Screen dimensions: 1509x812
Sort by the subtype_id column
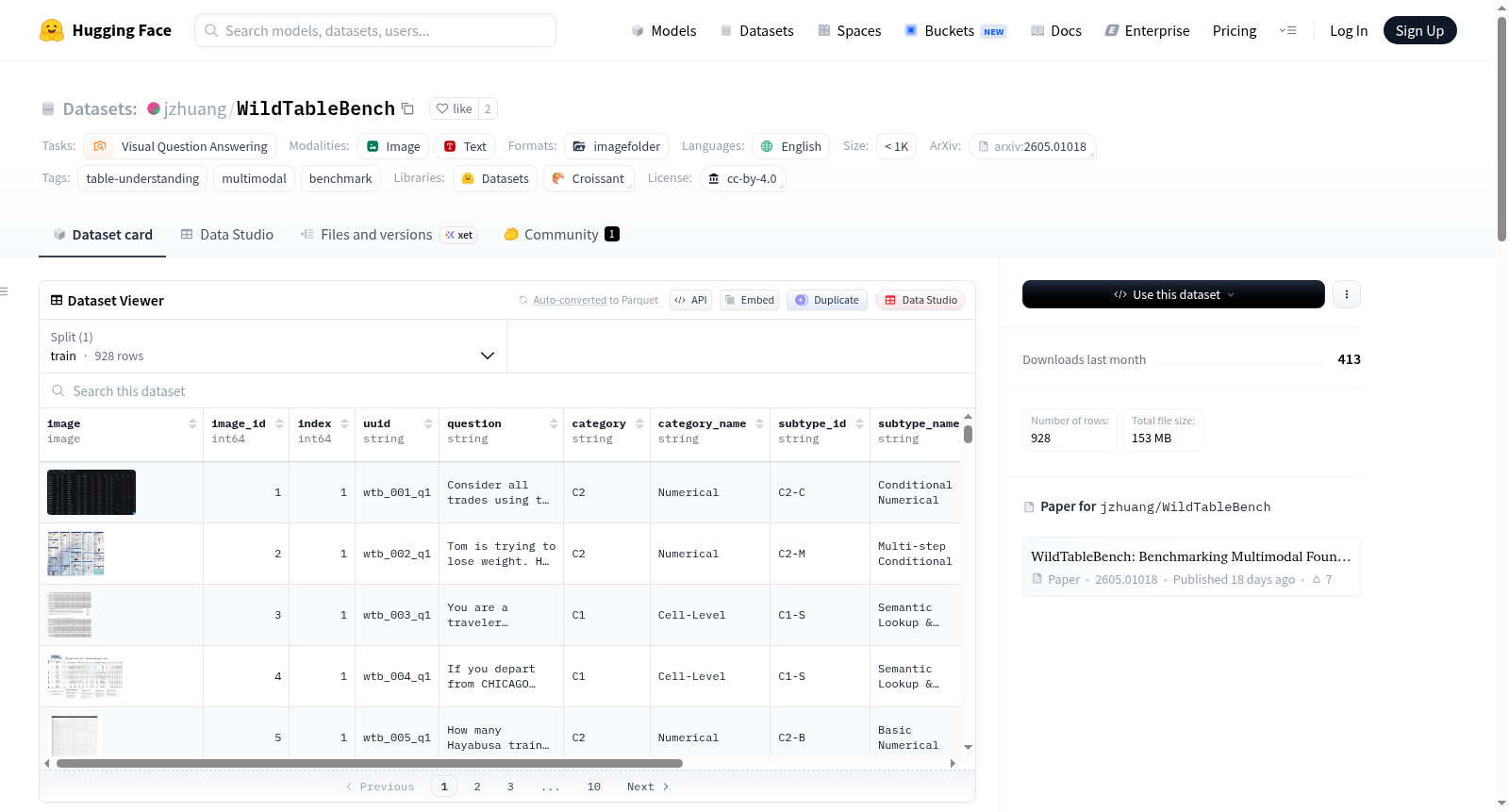(x=859, y=423)
